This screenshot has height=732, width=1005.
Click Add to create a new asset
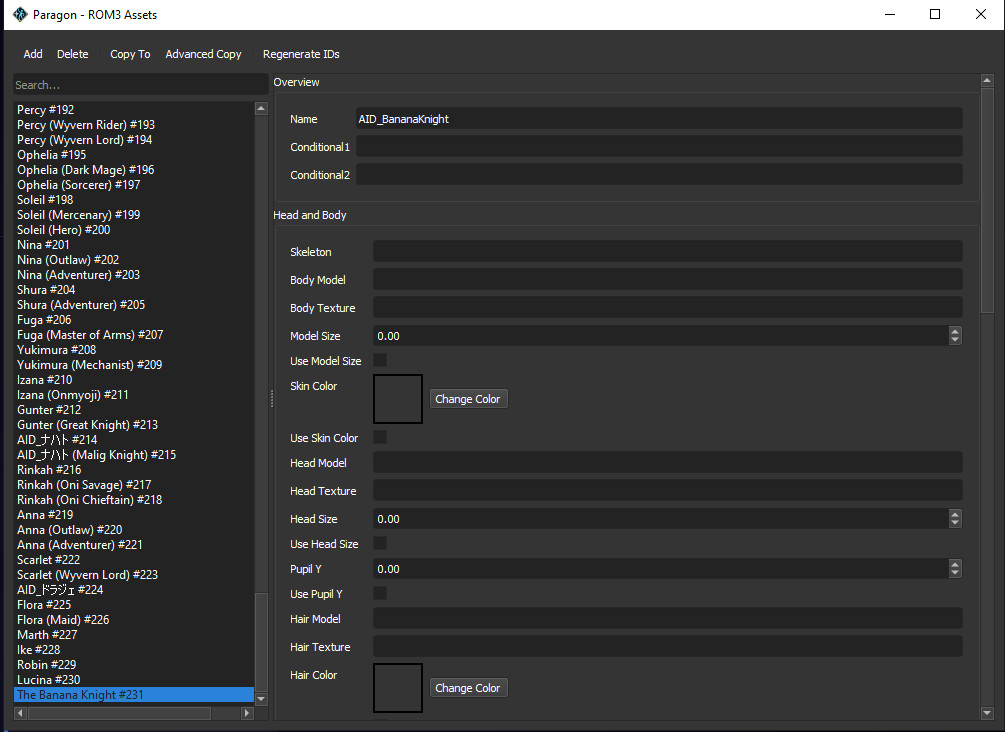pyautogui.click(x=32, y=54)
